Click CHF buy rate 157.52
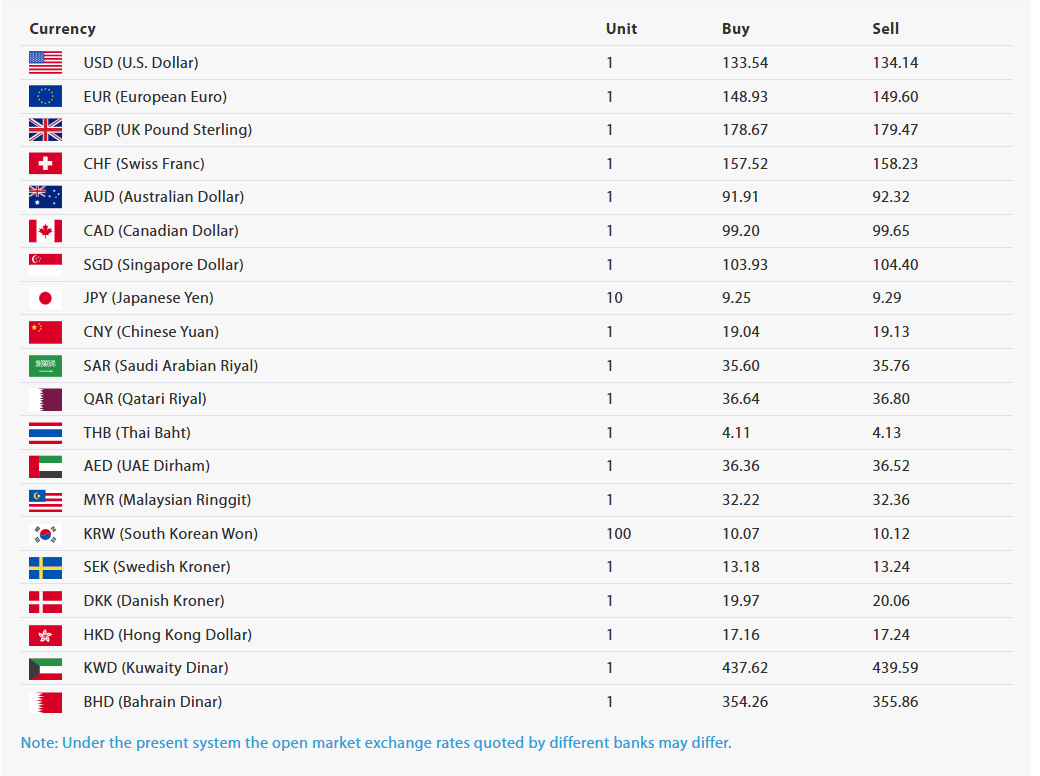 (x=745, y=164)
